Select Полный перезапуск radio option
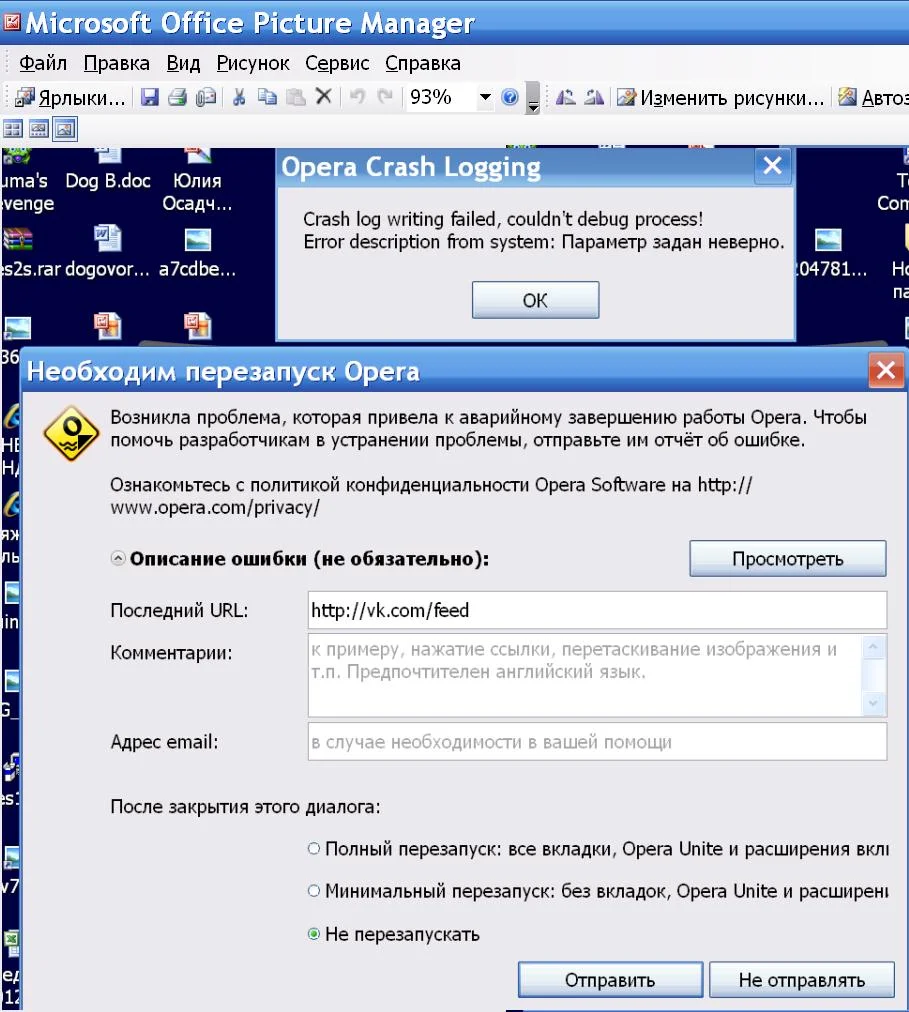Screen dimensions: 909x1012 [x=314, y=849]
